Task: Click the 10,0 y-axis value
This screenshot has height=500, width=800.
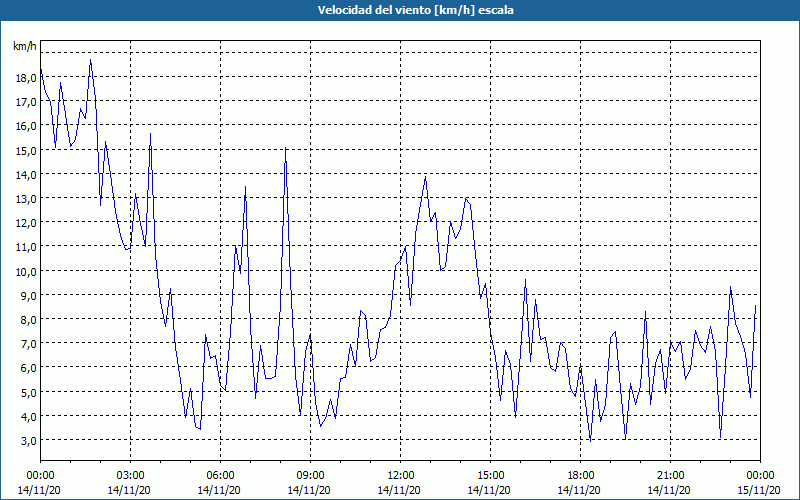Action: click(x=26, y=271)
